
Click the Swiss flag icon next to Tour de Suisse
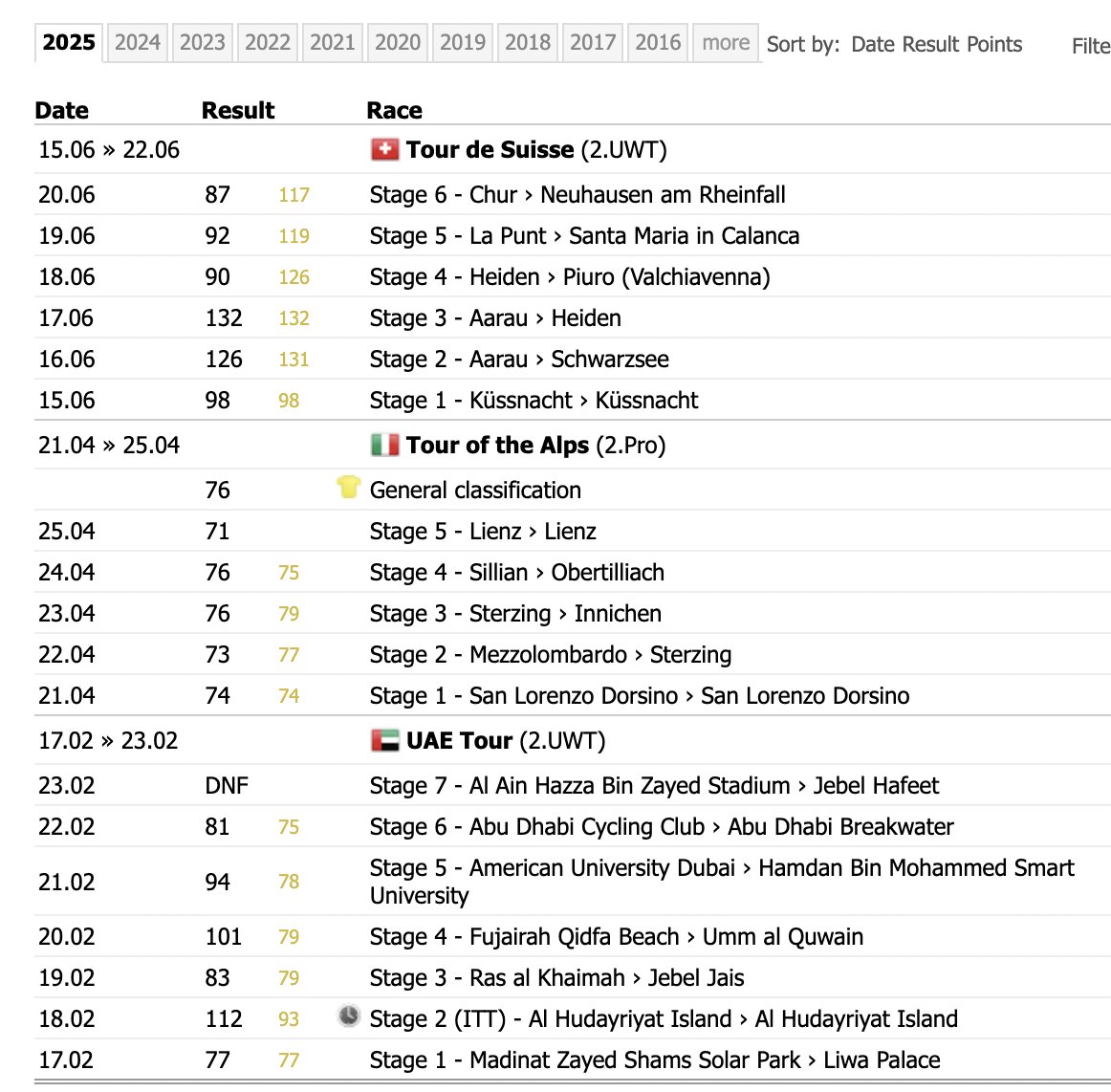pos(384,149)
